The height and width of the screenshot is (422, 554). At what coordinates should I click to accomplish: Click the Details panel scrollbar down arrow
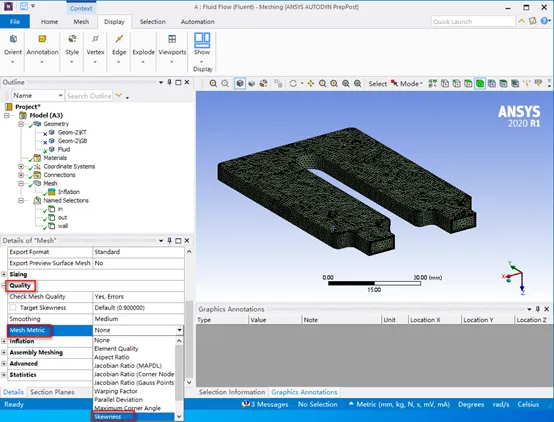[189, 382]
